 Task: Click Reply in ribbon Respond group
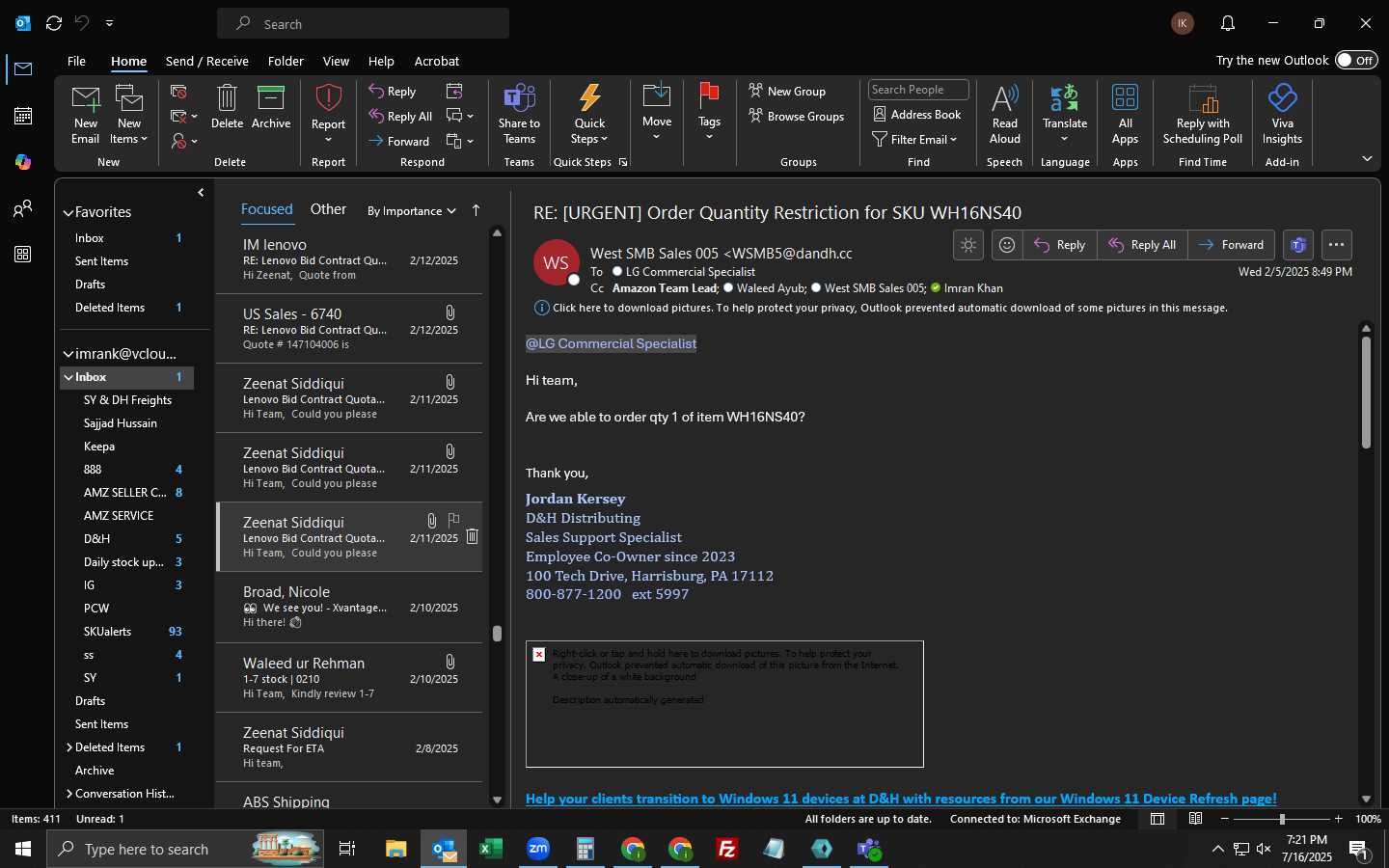click(392, 91)
